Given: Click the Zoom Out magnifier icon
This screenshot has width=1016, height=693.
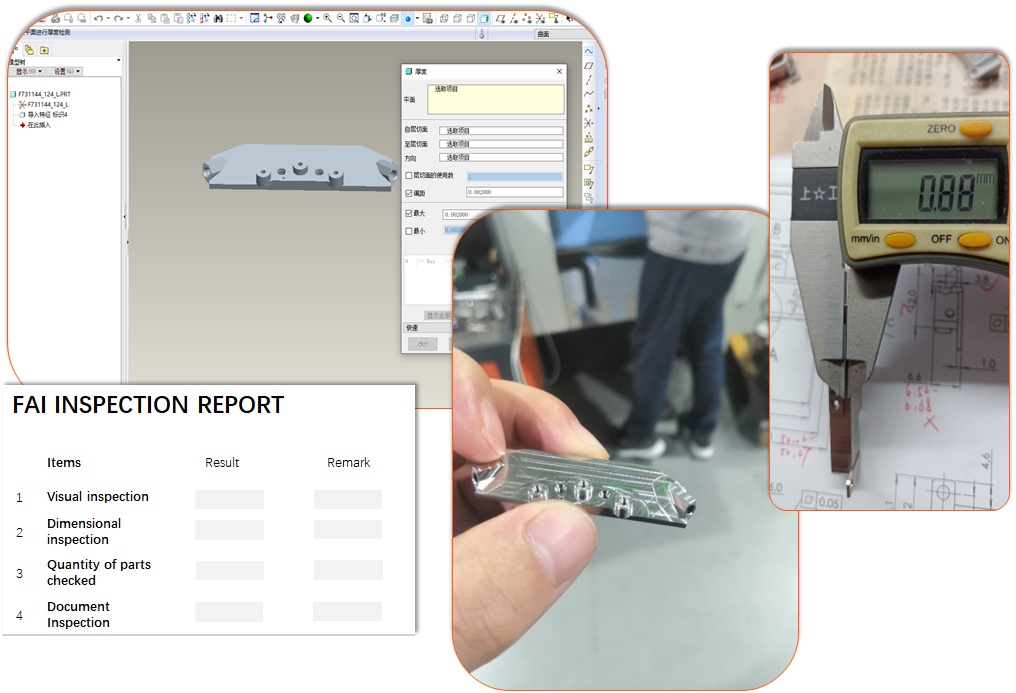Looking at the screenshot, I should (341, 18).
